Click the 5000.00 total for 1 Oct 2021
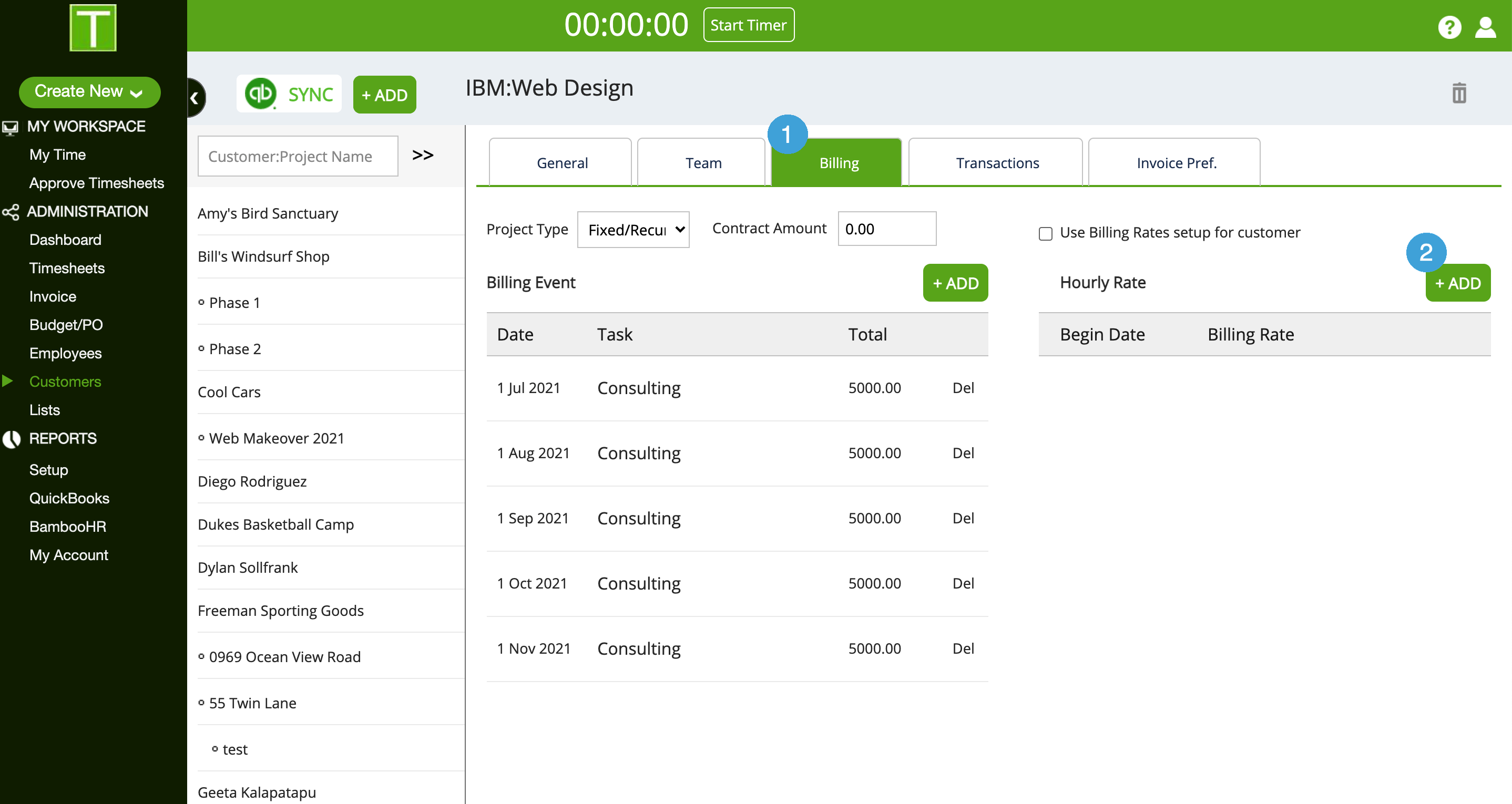Image resolution: width=1512 pixels, height=804 pixels. coord(874,583)
